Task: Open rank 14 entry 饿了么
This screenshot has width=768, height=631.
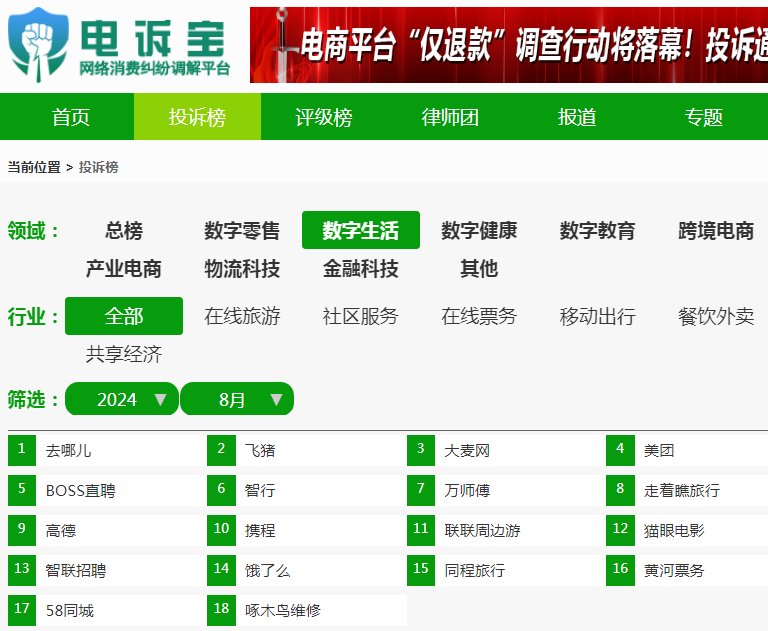Action: [307, 570]
